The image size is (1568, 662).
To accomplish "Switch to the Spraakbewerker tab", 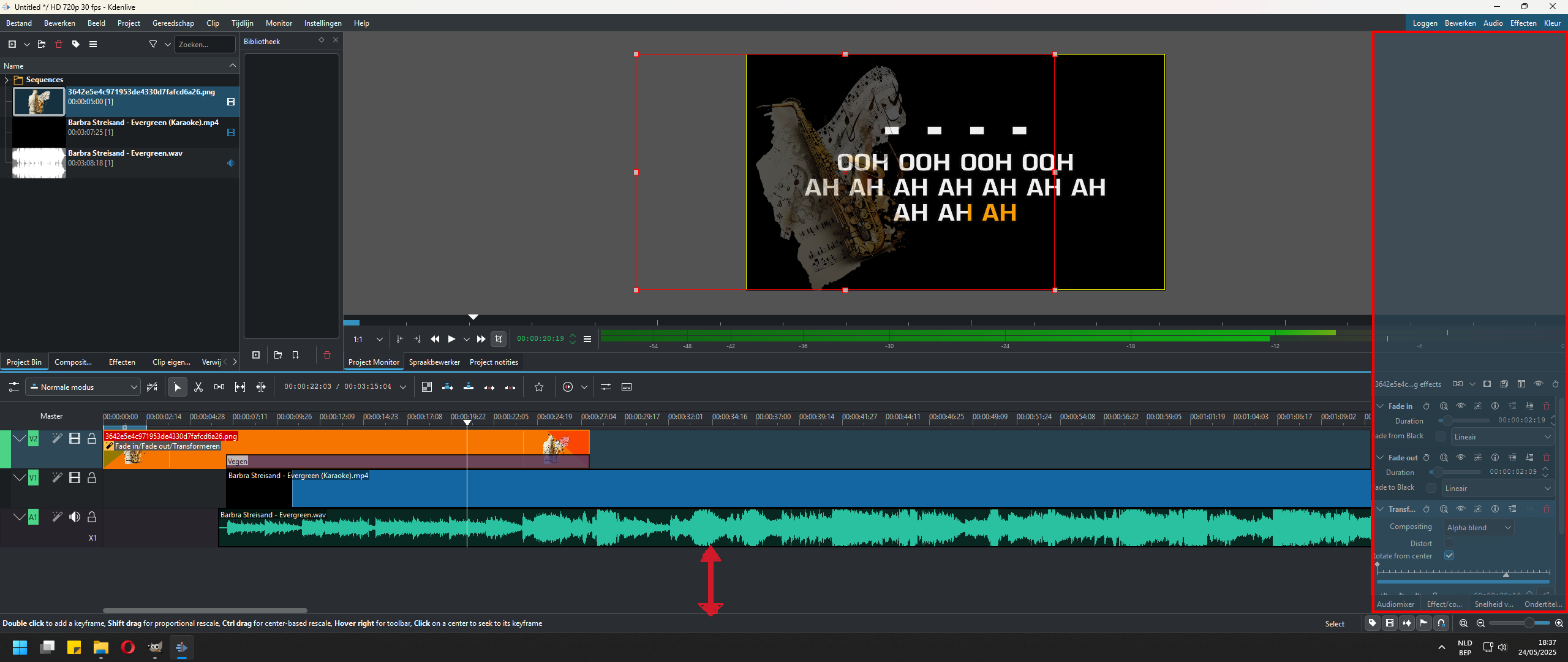I will click(x=434, y=362).
